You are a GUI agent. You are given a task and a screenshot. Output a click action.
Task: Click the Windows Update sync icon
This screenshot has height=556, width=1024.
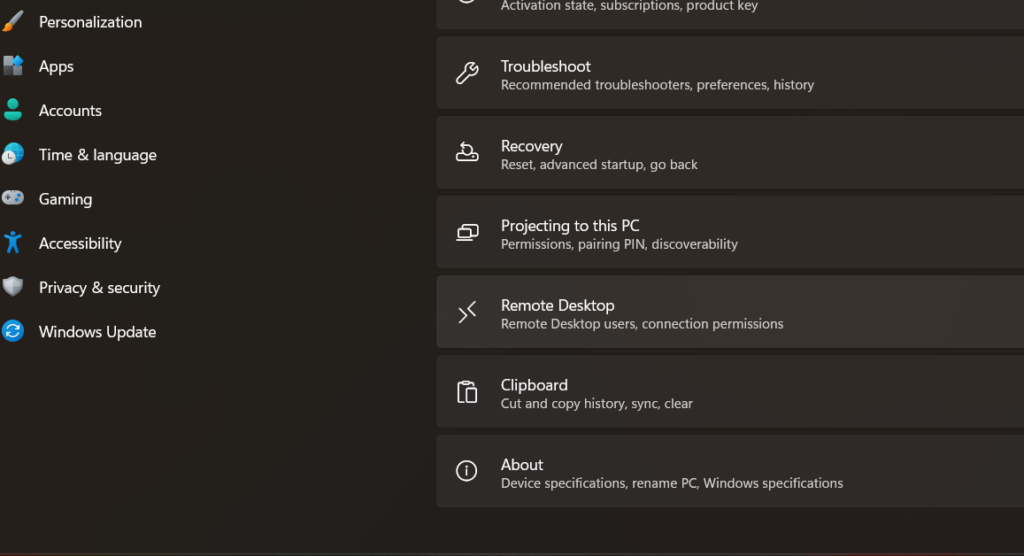[13, 332]
